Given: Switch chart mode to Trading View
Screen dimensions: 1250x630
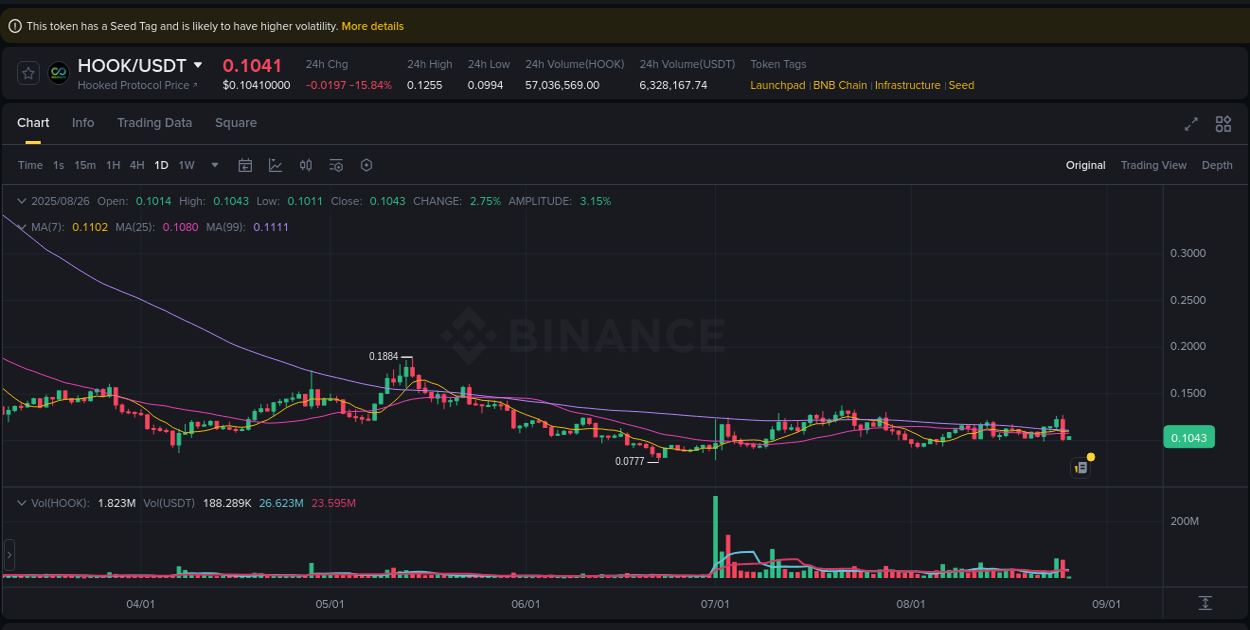Looking at the screenshot, I should (1153, 164).
